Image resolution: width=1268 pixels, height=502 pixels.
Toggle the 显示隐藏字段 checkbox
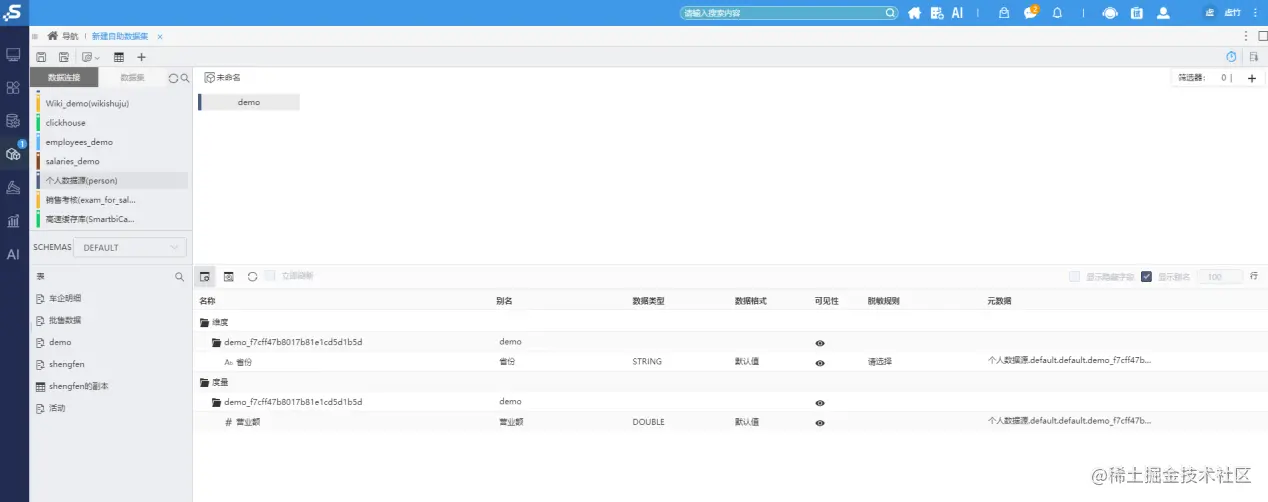[1074, 277]
